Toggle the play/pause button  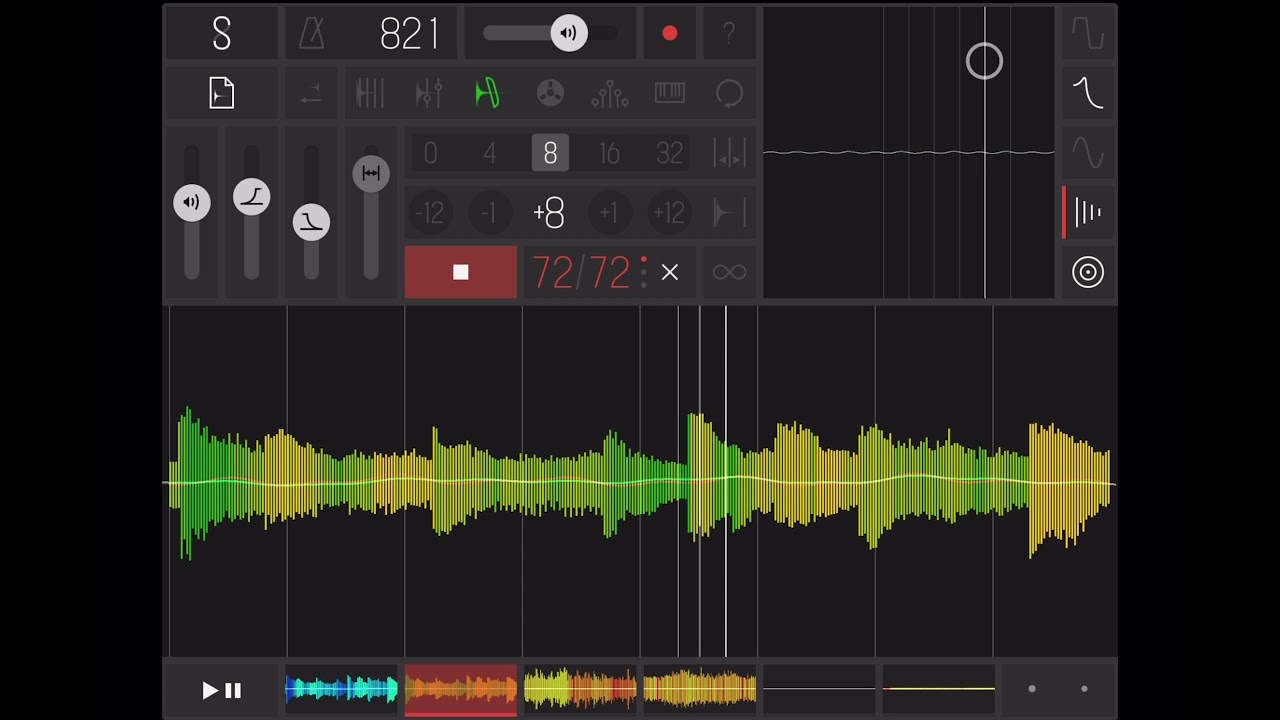point(221,690)
